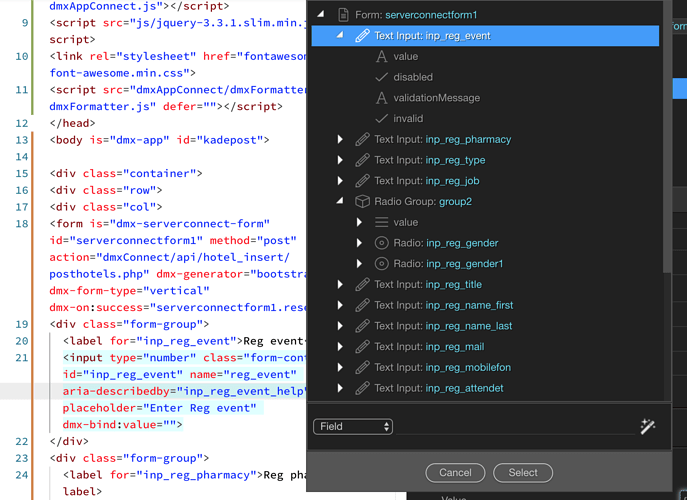Select the 'disabled' property row

coord(485,77)
